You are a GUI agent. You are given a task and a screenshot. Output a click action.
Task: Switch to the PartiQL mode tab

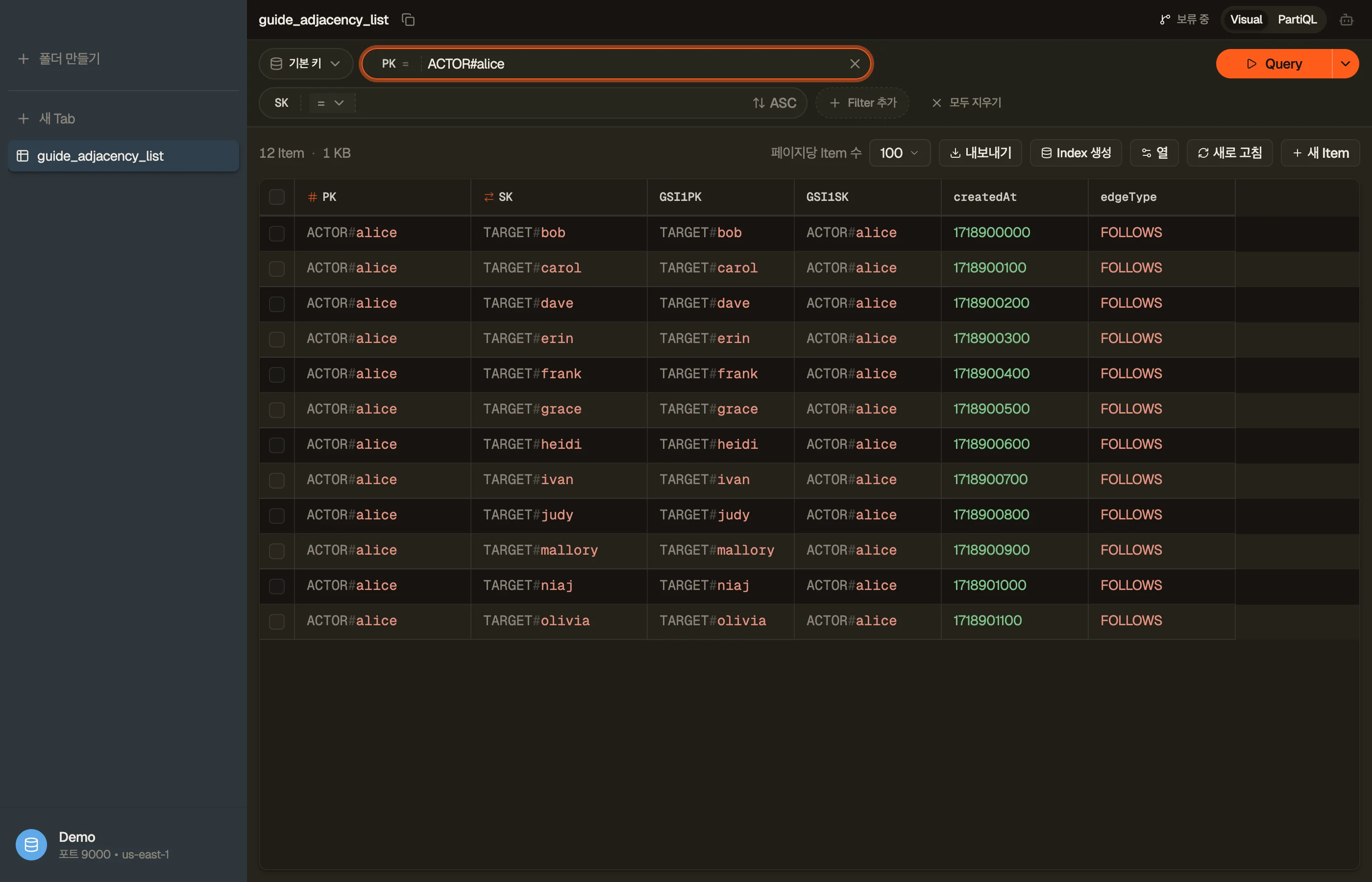(1297, 20)
